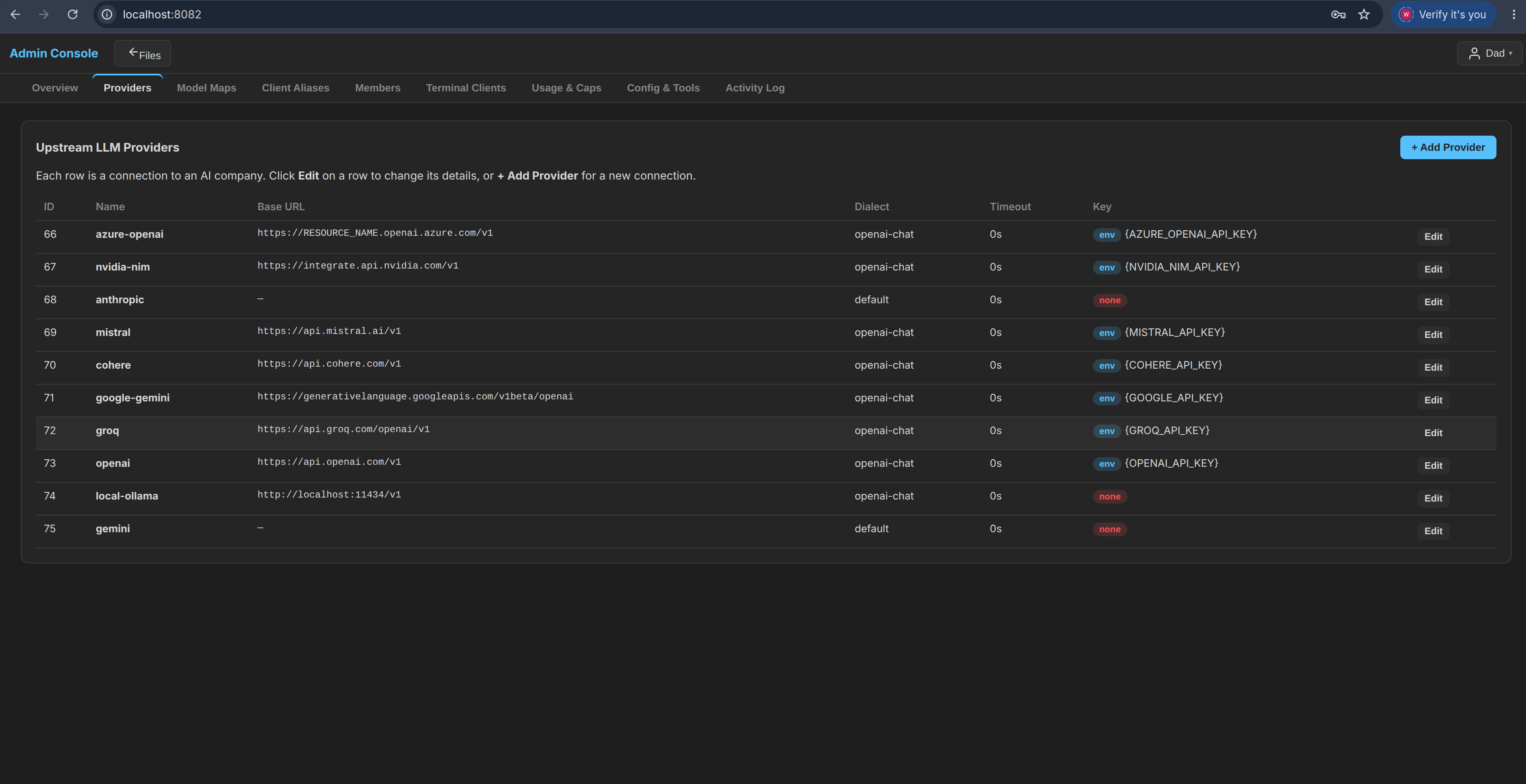
Task: Edit the mistral provider row
Action: (x=1433, y=335)
